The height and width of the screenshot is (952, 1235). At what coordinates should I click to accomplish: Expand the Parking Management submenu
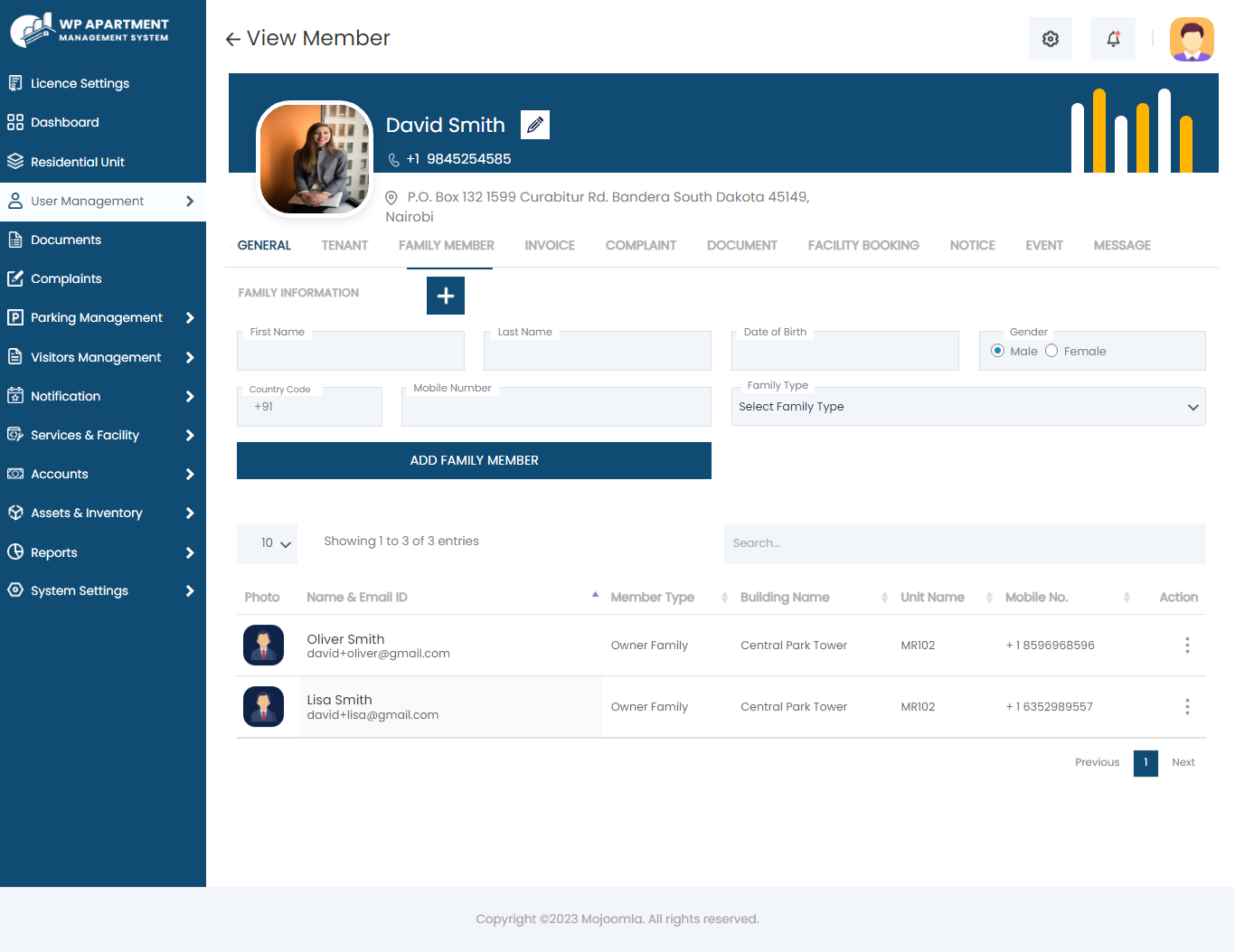coord(190,317)
